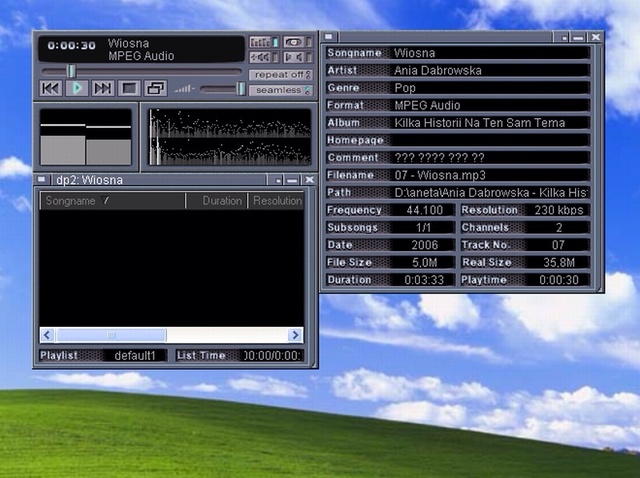
Task: Toggle the eye icon button
Action: pyautogui.click(x=297, y=42)
